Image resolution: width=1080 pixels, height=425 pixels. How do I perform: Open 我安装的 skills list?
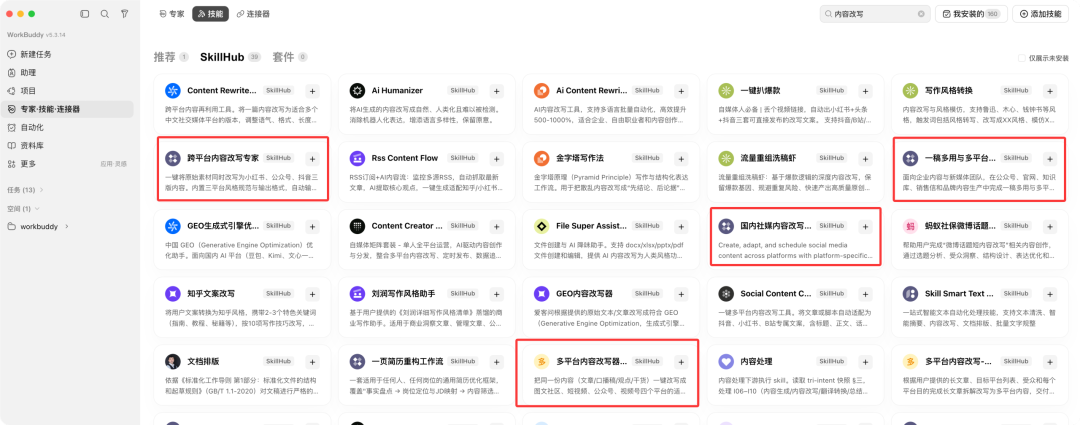click(971, 14)
